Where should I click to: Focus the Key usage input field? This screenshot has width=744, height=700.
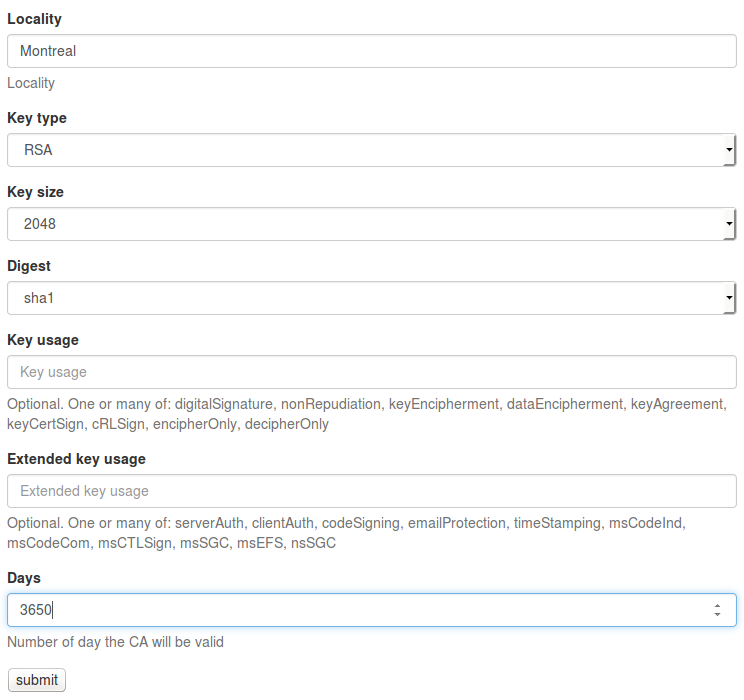(x=372, y=372)
